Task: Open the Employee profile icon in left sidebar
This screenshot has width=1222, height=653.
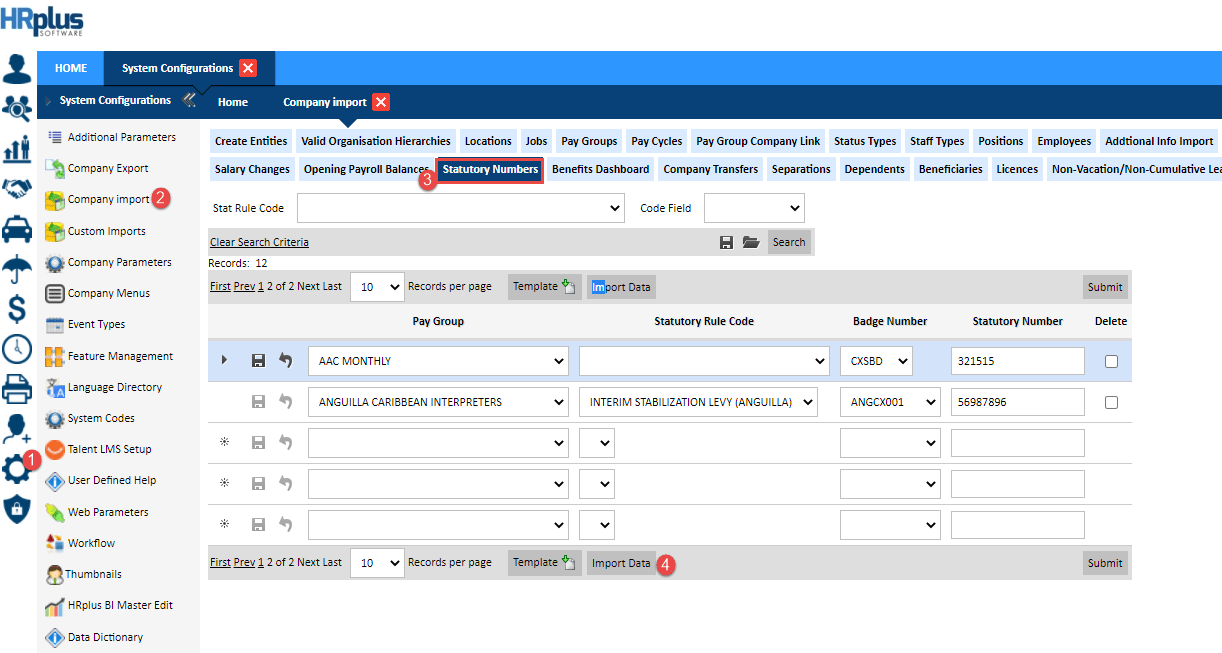Action: pyautogui.click(x=16, y=68)
